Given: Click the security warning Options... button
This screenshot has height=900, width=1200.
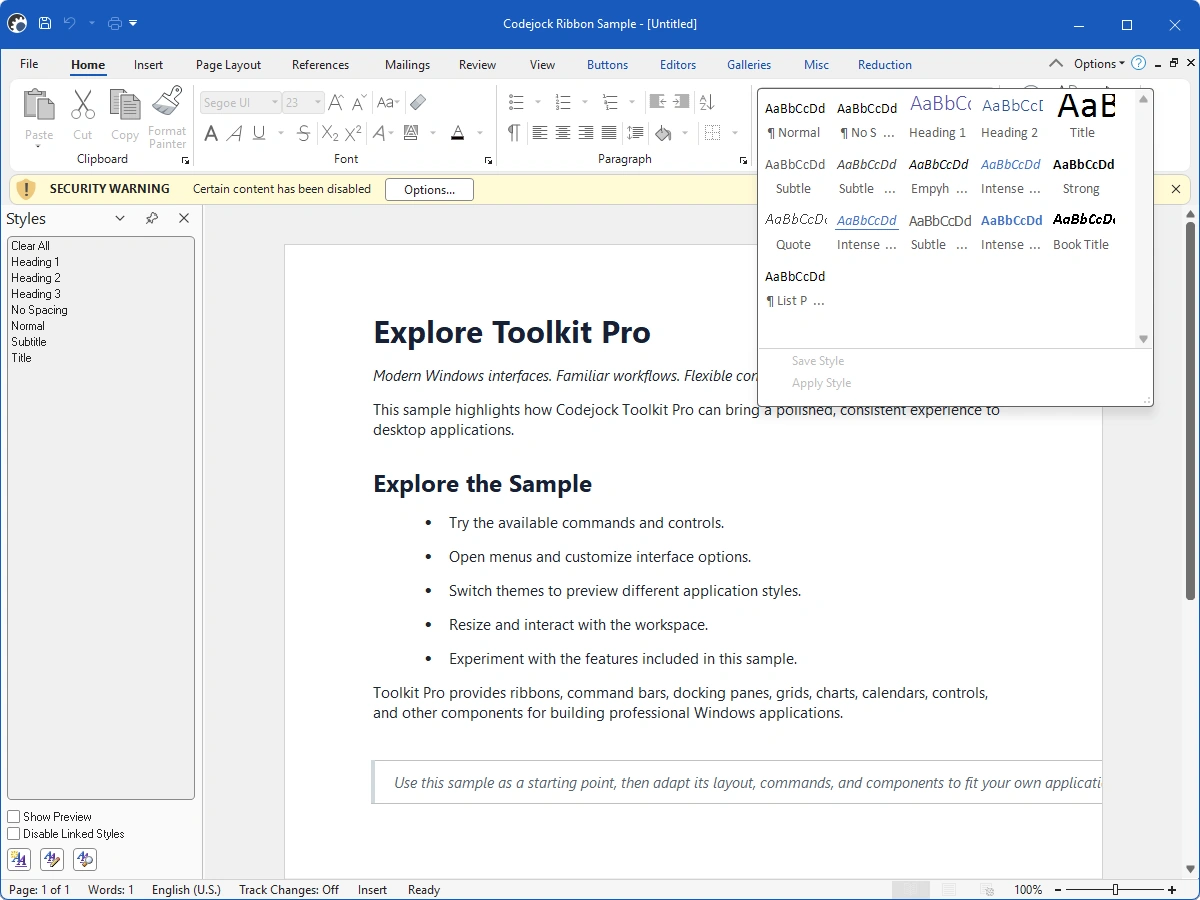Looking at the screenshot, I should pos(429,189).
